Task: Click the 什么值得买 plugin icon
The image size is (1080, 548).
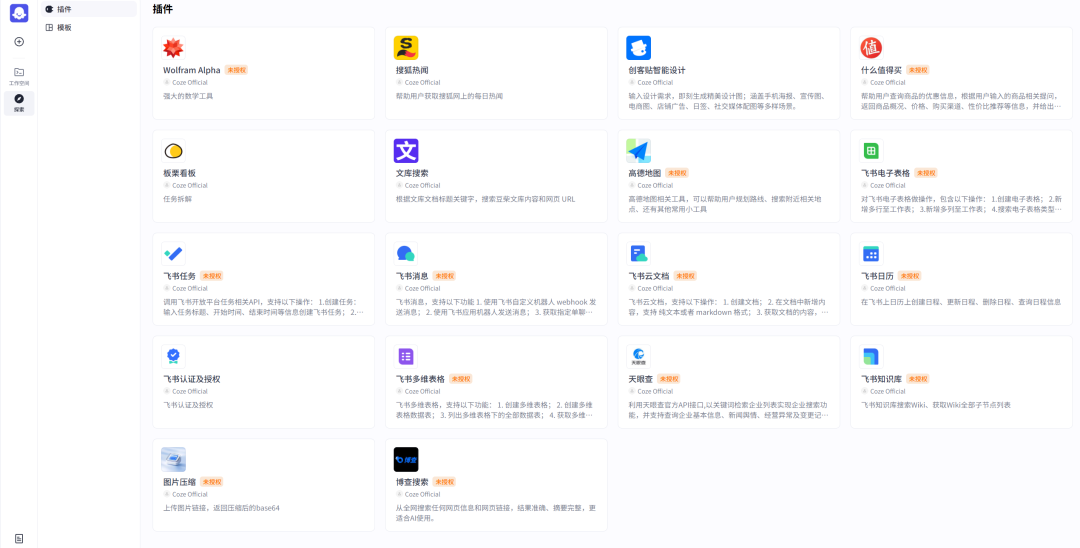Action: click(x=871, y=48)
